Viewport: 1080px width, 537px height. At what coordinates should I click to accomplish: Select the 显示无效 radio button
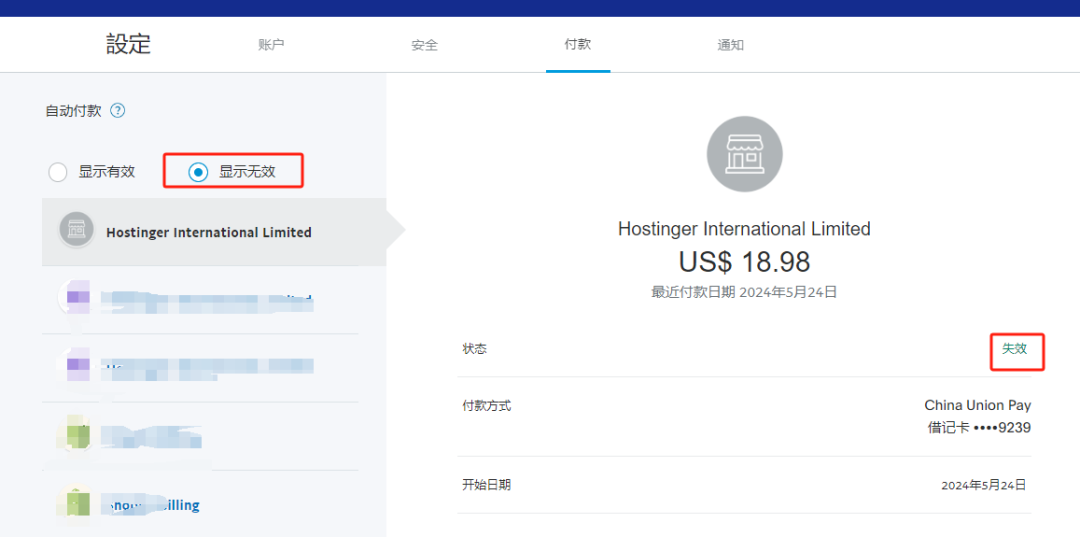point(198,172)
